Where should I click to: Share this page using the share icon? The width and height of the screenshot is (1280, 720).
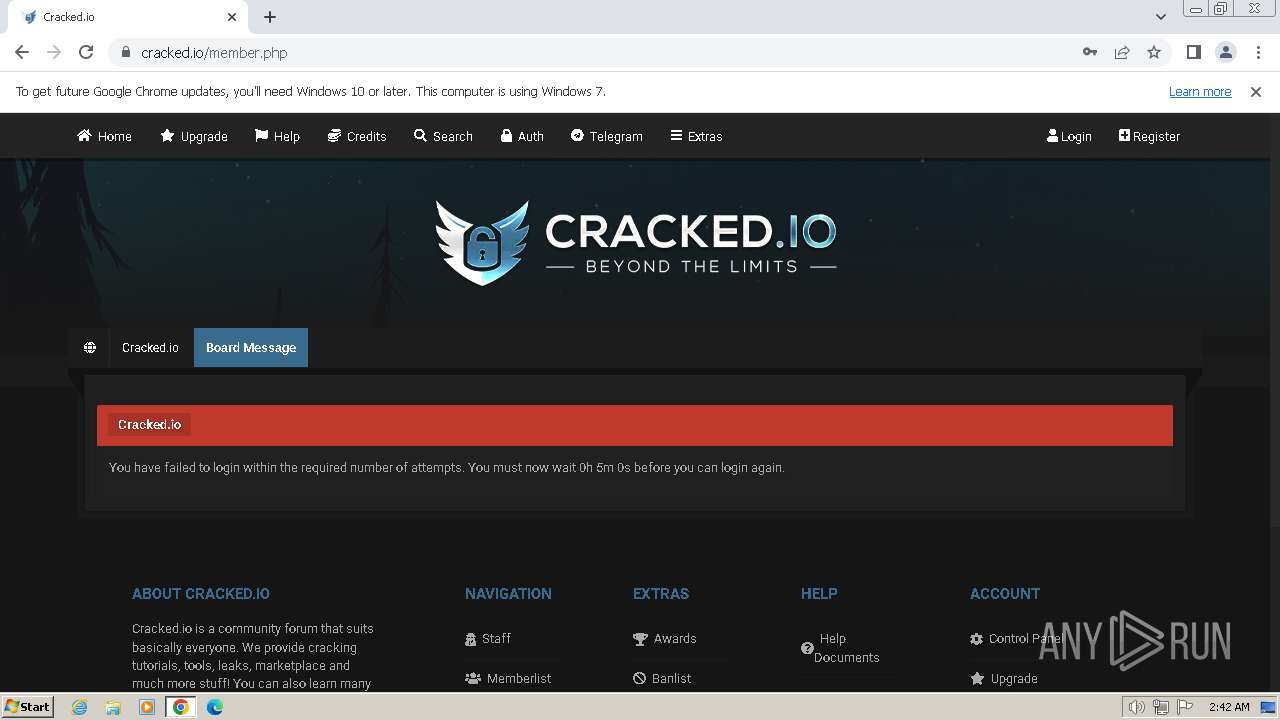(1122, 52)
